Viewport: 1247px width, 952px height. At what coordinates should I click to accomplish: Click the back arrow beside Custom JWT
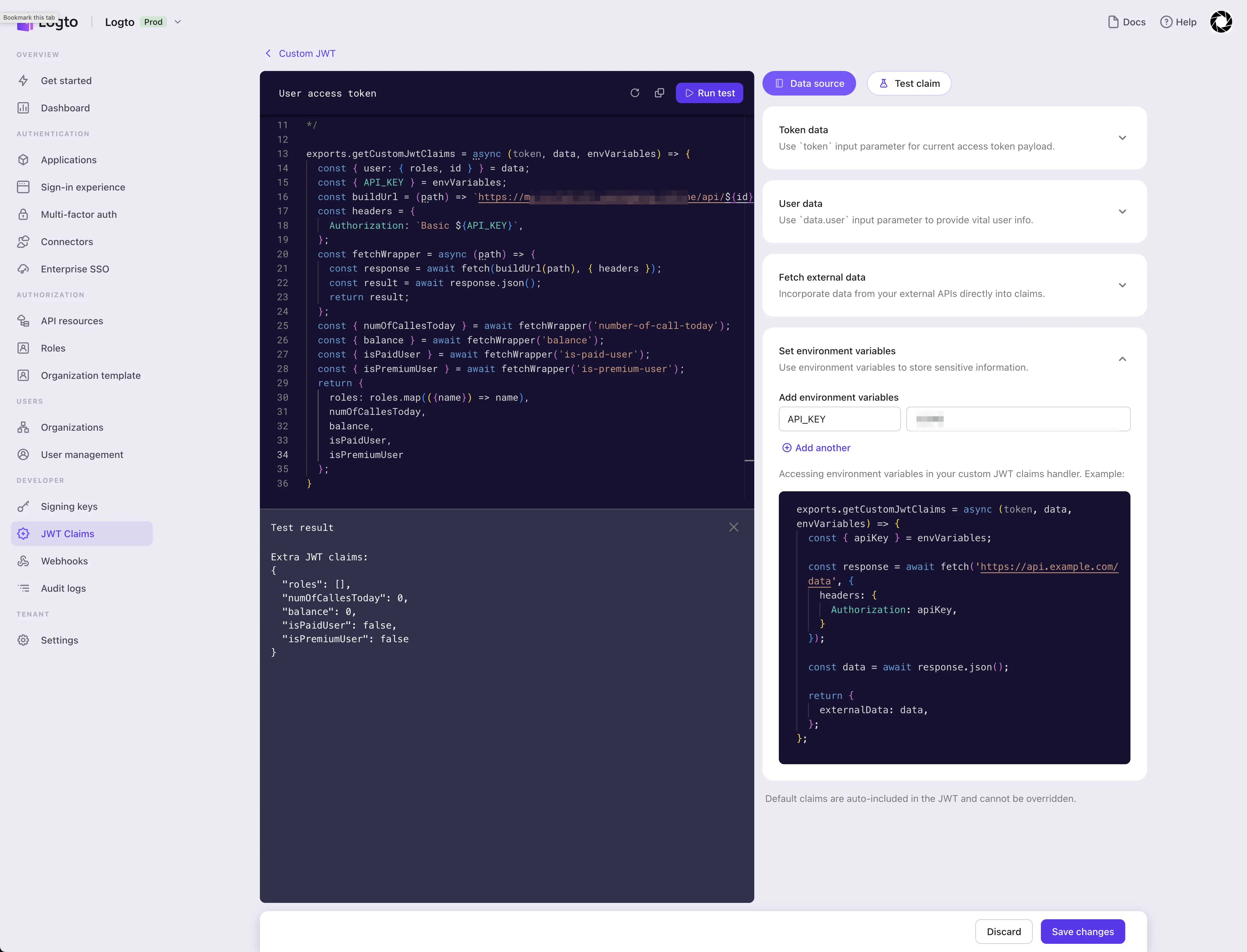pyautogui.click(x=268, y=53)
